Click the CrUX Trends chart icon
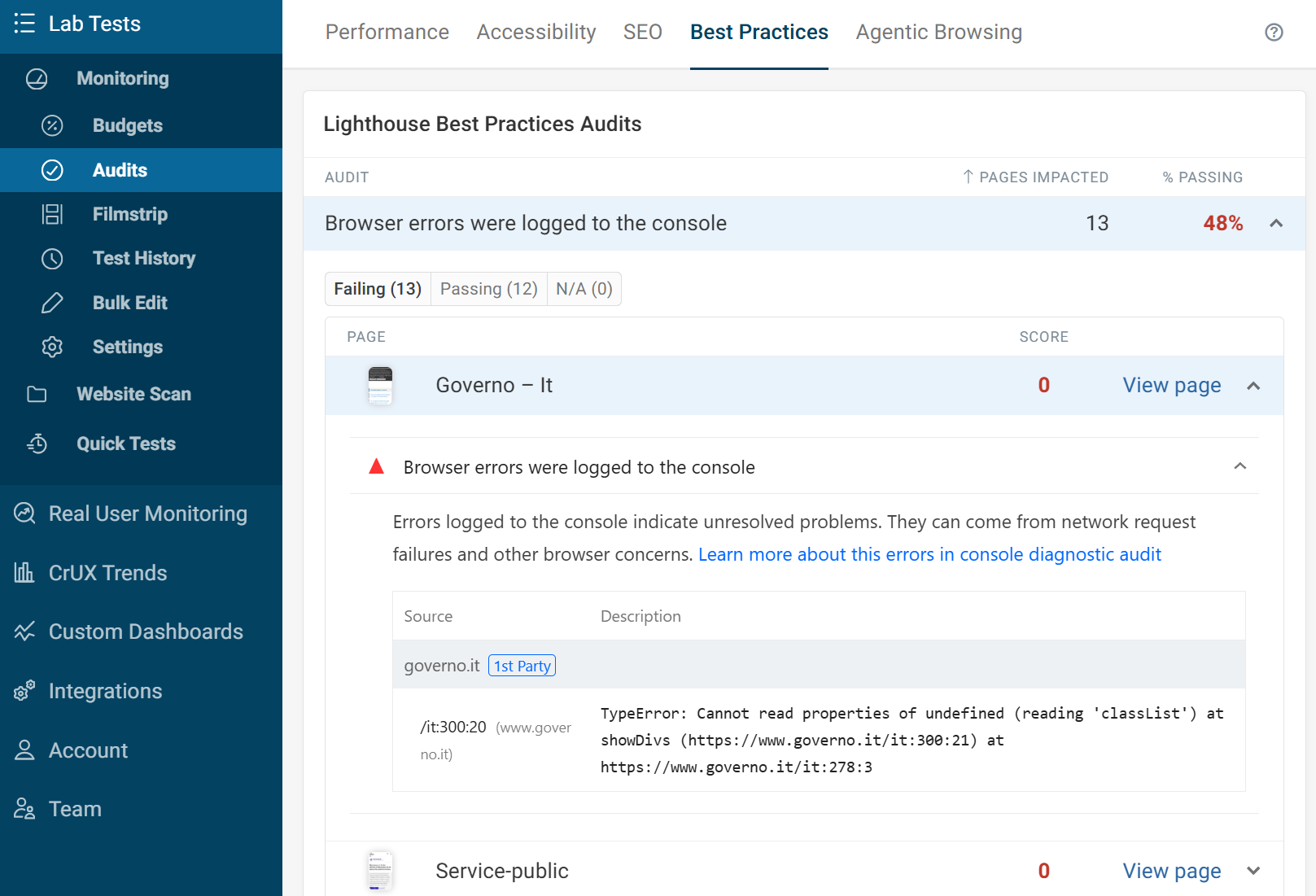1316x896 pixels. point(24,573)
